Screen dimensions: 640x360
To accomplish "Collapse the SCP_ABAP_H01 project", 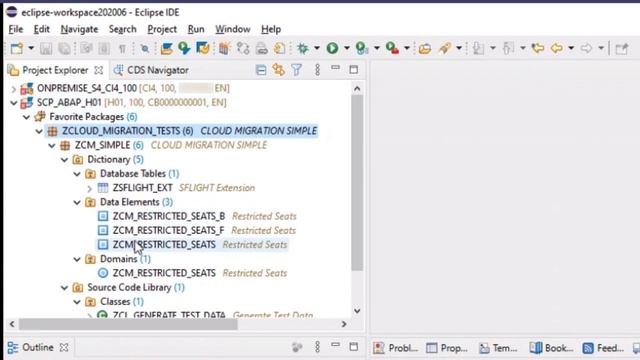I will 13,103.
